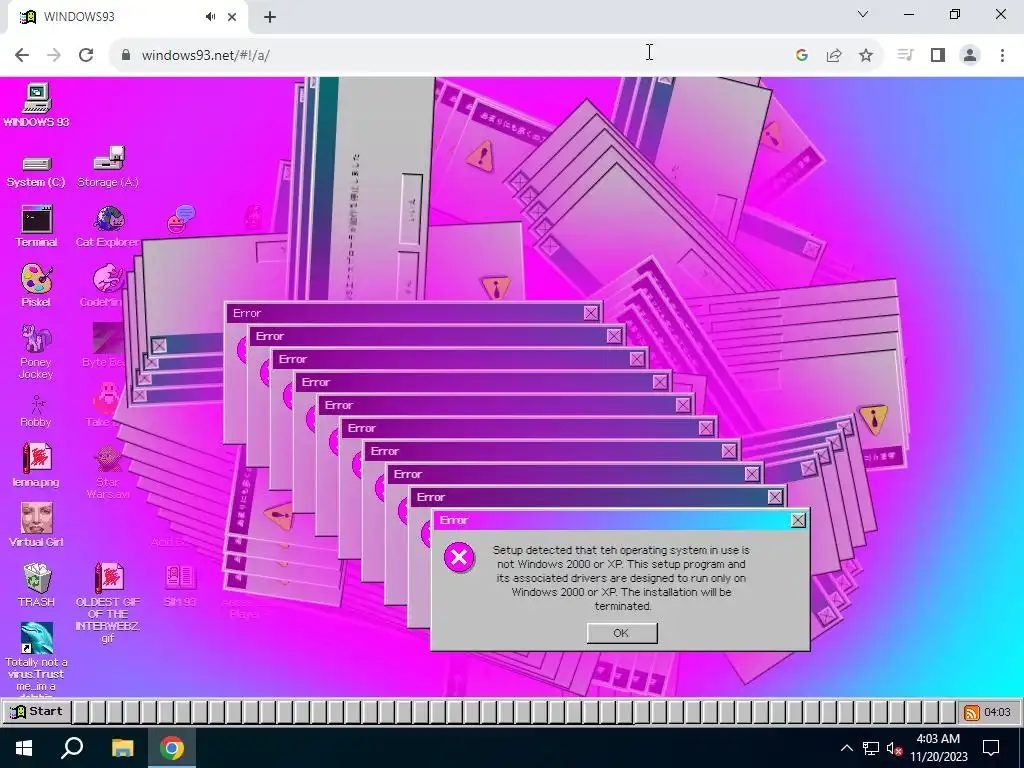Launch the SIM 93 icon
The width and height of the screenshot is (1024, 768).
pyautogui.click(x=180, y=584)
